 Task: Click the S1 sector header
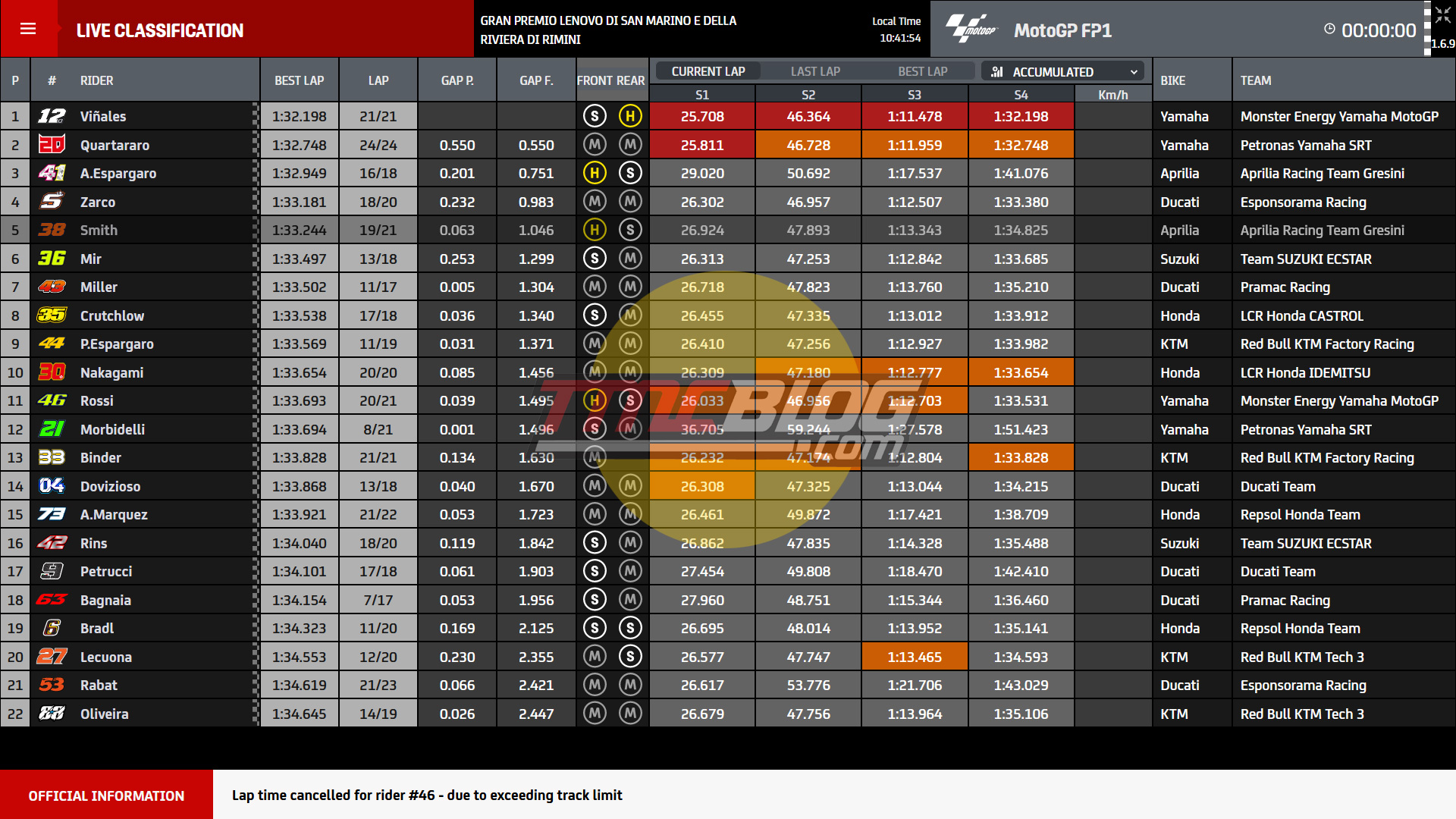[702, 95]
